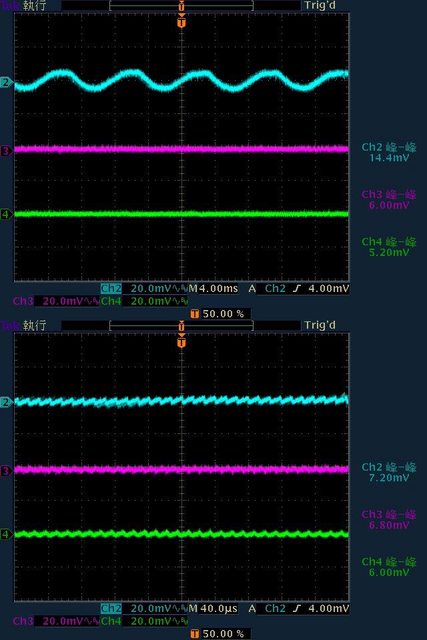The height and width of the screenshot is (640, 427).
Task: Click the M 40.0µs timebase readout
Action: click(x=213, y=608)
